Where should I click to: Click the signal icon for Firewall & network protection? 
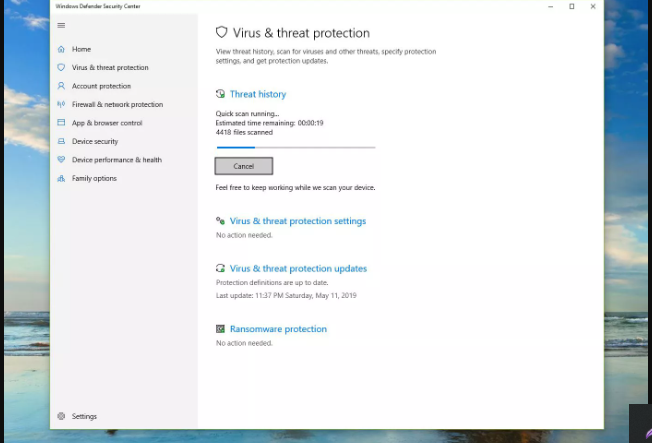61,104
